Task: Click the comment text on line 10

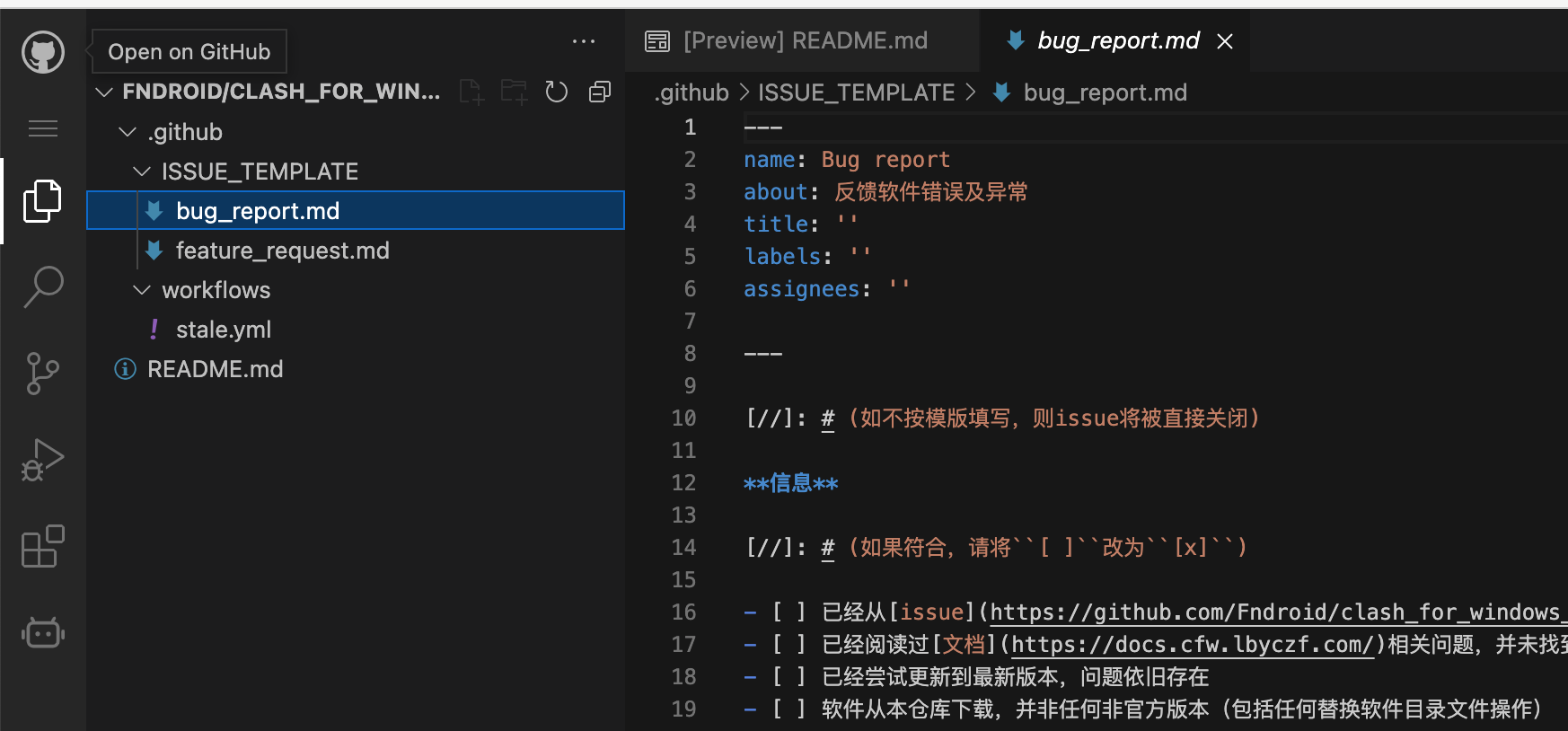Action: tap(1054, 418)
